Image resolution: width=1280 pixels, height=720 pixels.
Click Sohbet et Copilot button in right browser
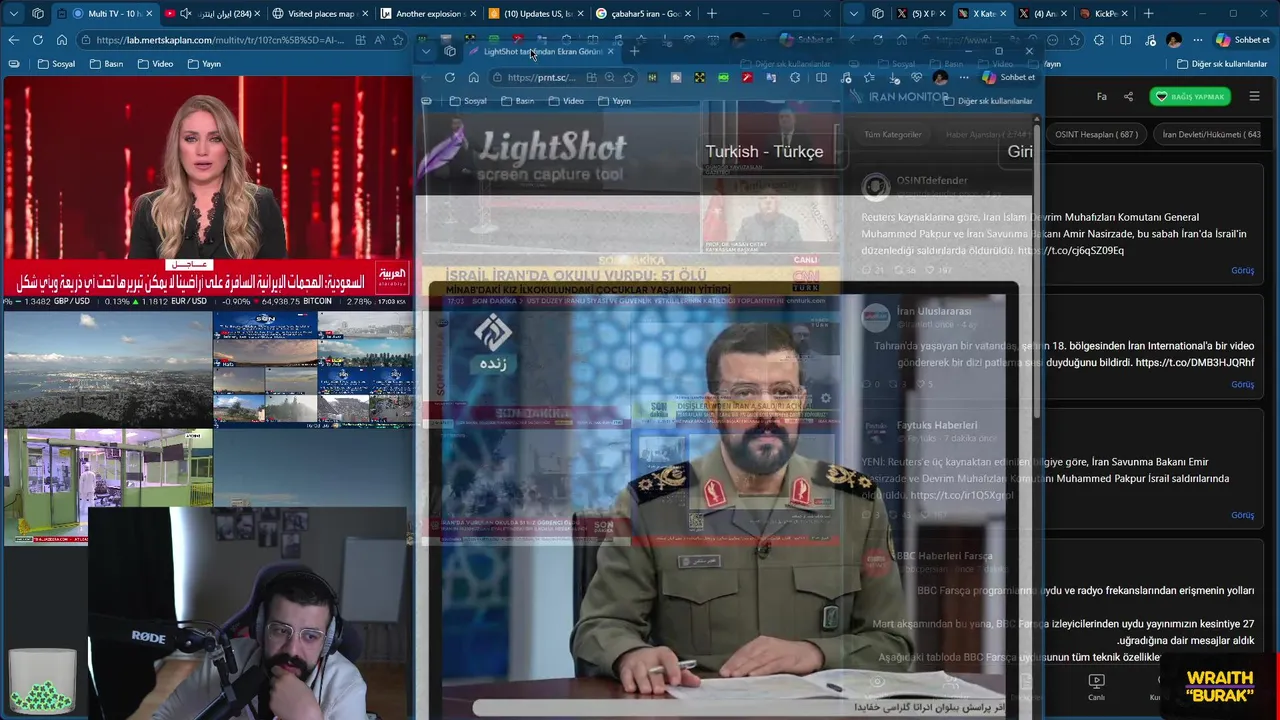click(x=1242, y=40)
